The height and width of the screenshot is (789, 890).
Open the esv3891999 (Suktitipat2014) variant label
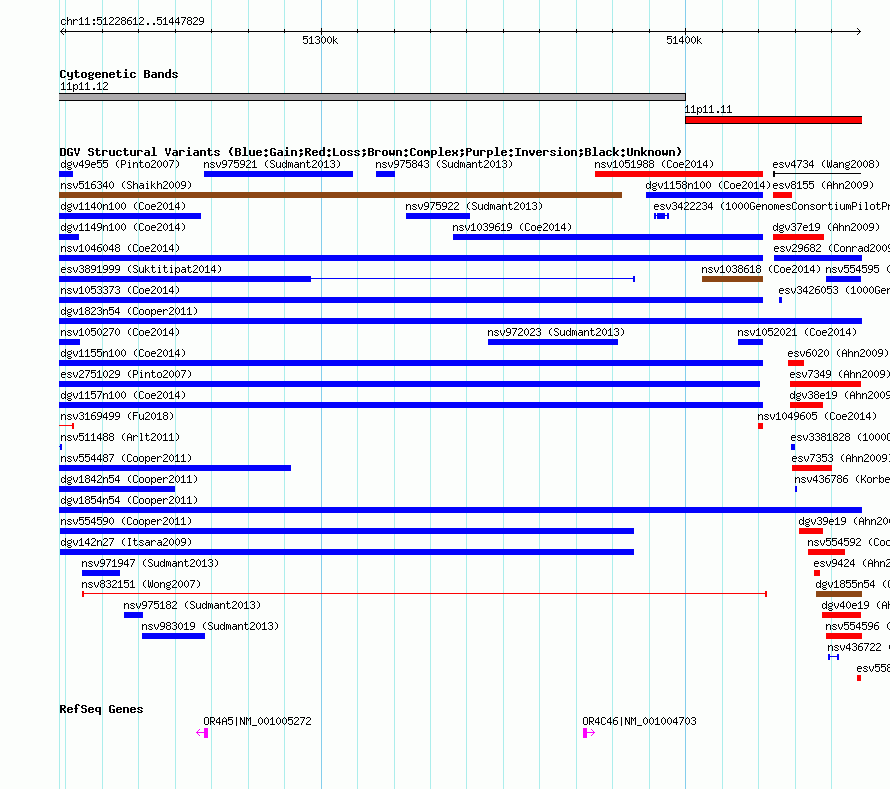(141, 269)
